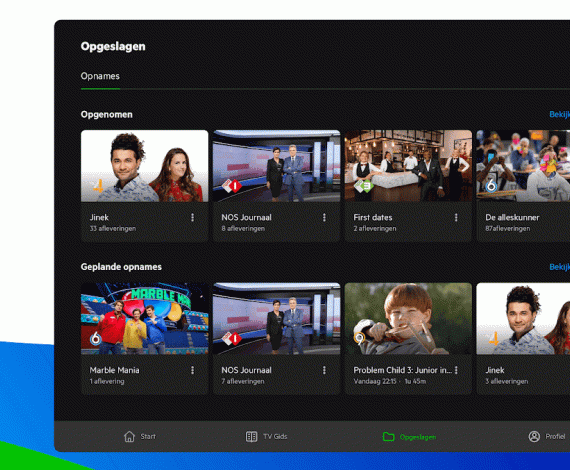Open the De alleskunner thumbnail
The width and height of the screenshot is (570, 470).
[523, 166]
